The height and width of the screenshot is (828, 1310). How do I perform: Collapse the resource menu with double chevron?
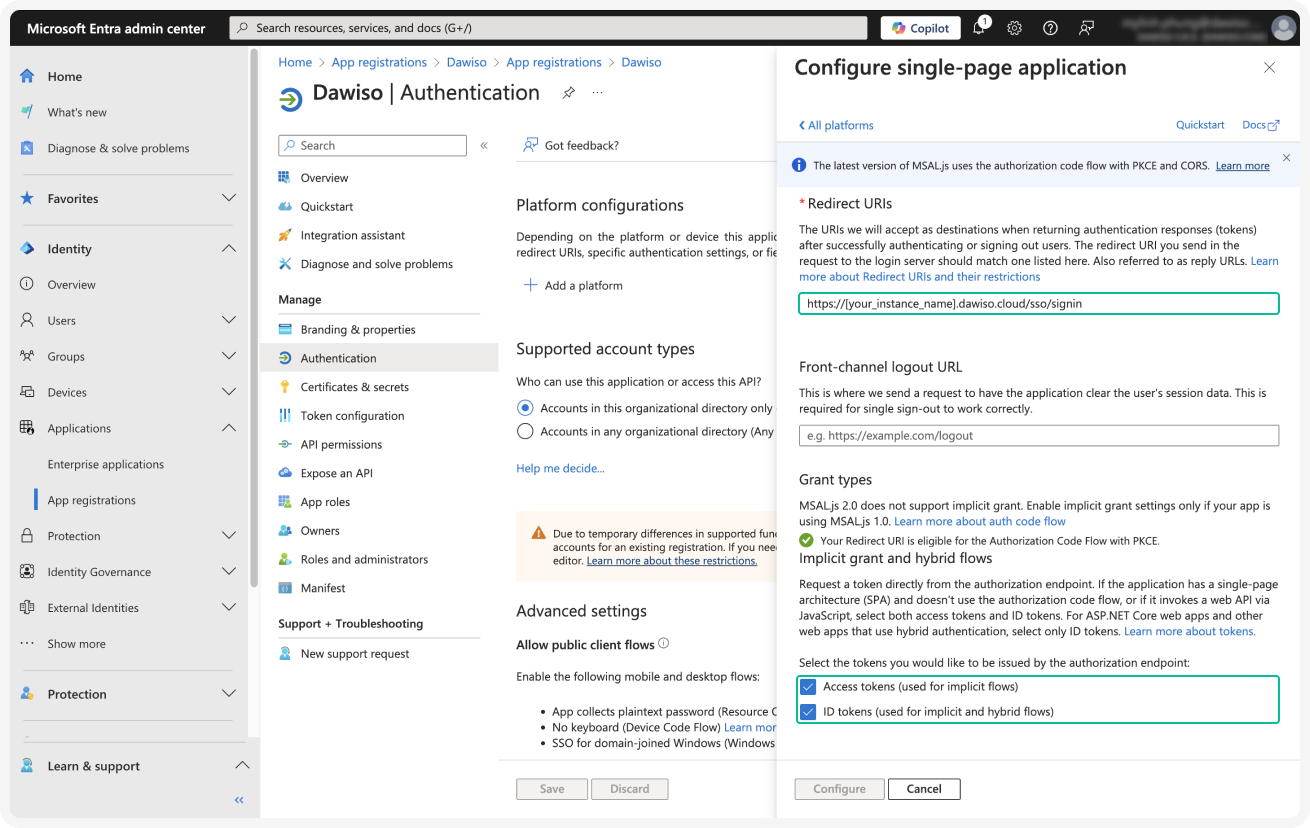pyautogui.click(x=484, y=146)
